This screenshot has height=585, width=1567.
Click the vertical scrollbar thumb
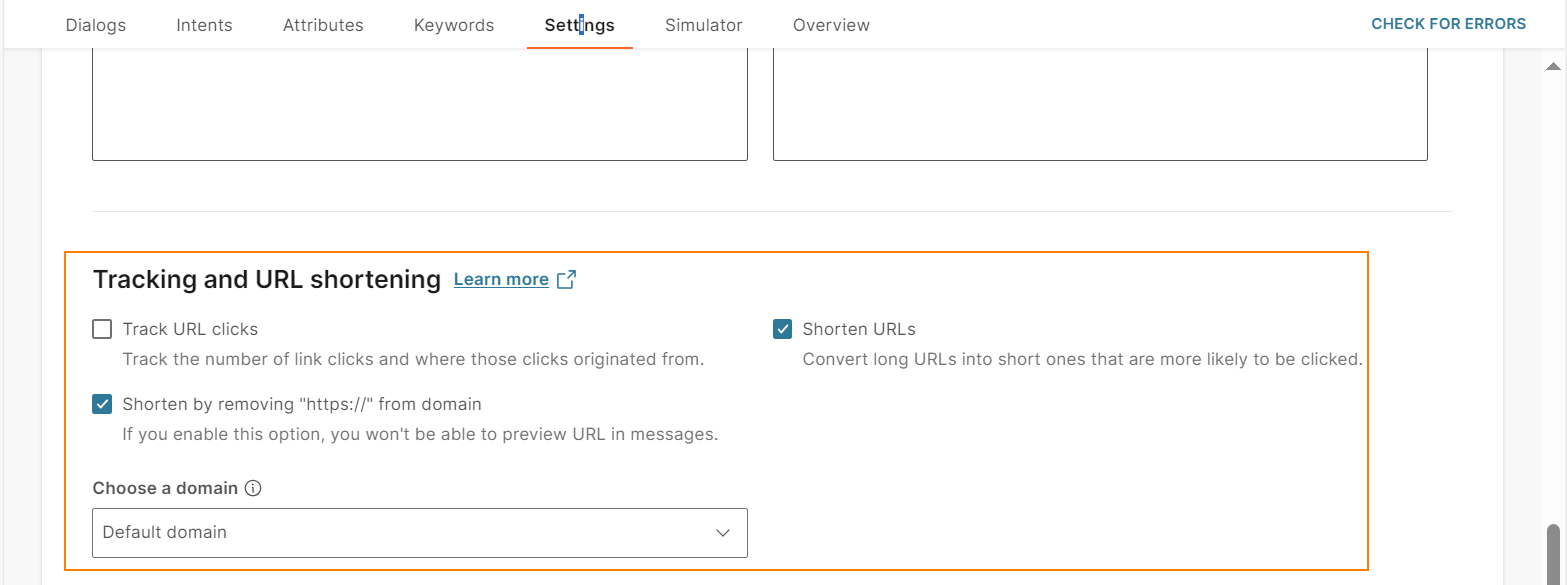tap(1553, 552)
